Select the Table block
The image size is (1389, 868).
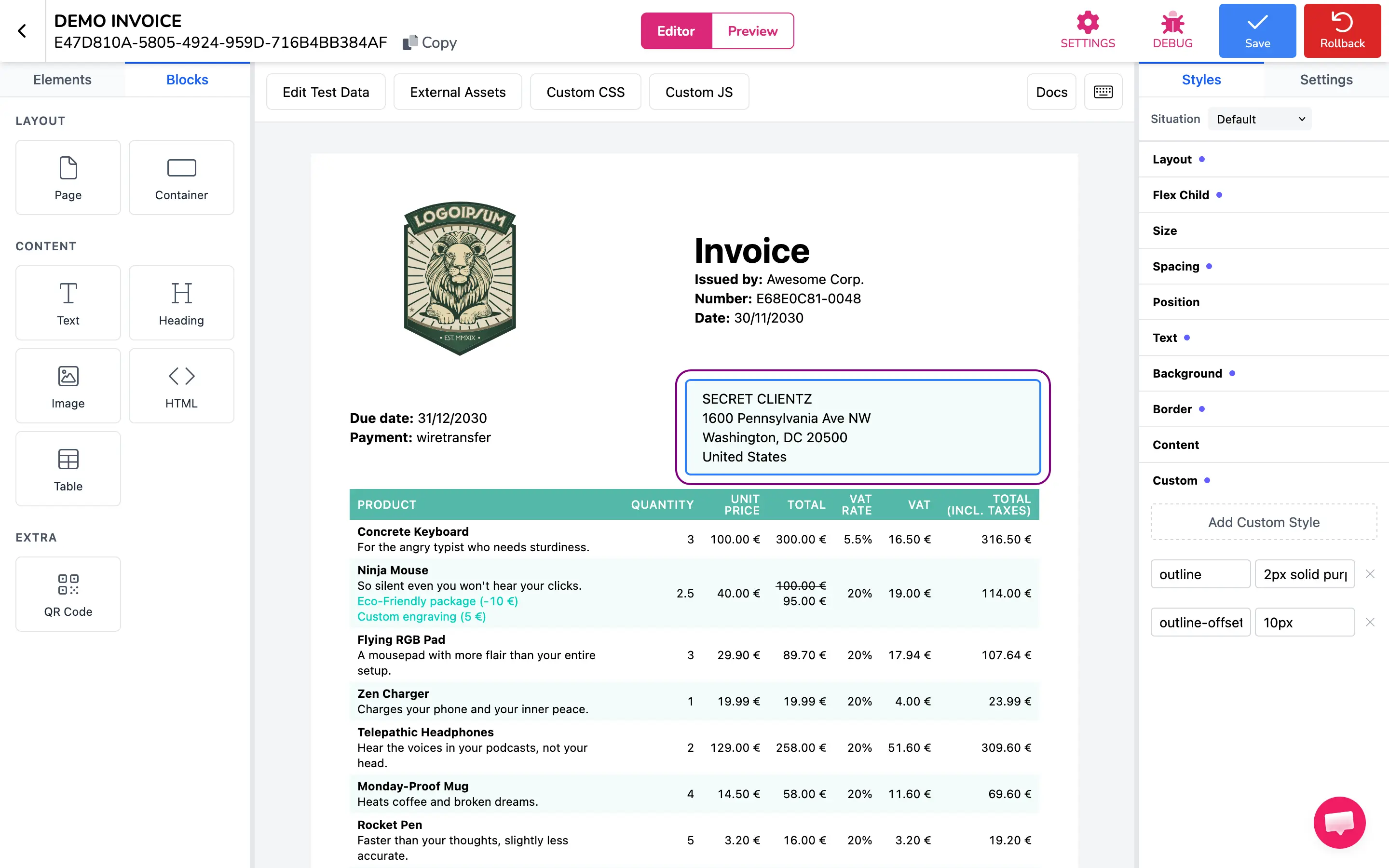68,469
